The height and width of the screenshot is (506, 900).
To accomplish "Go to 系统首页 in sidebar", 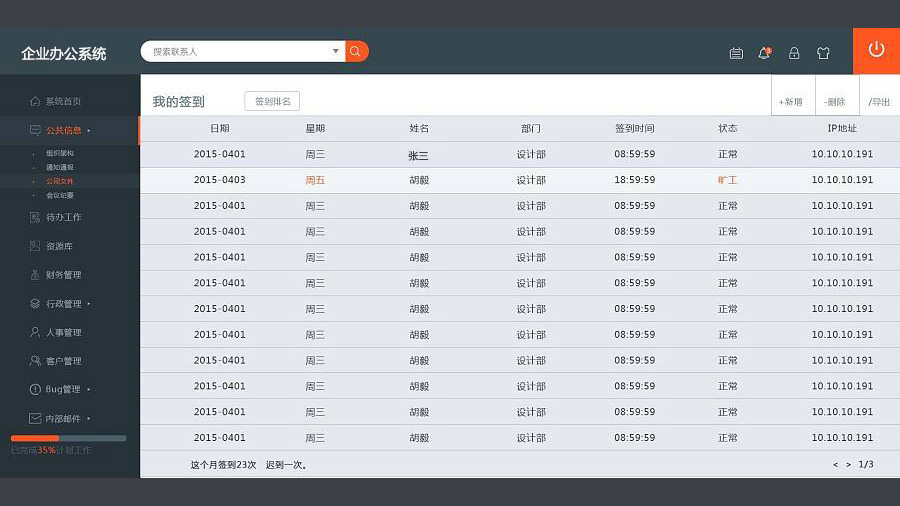I will tap(63, 101).
